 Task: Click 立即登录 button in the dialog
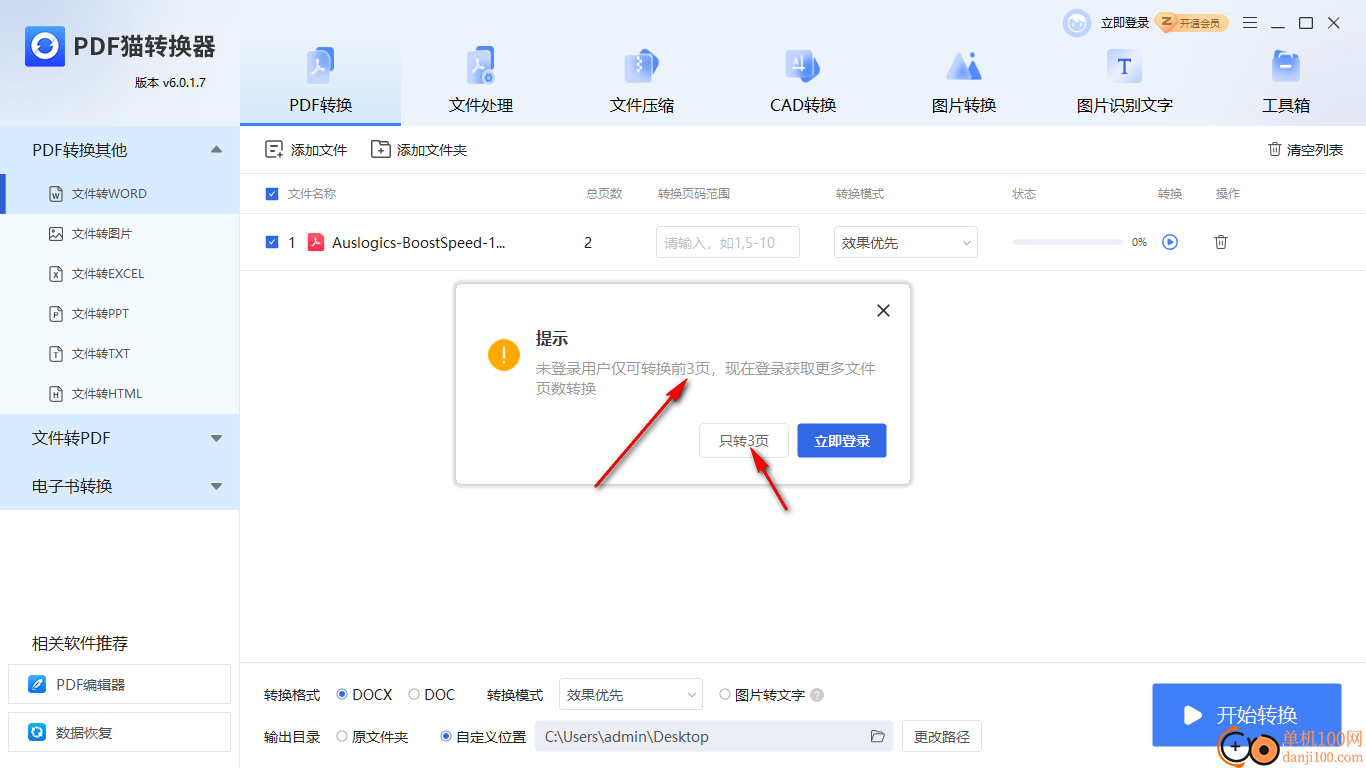842,441
